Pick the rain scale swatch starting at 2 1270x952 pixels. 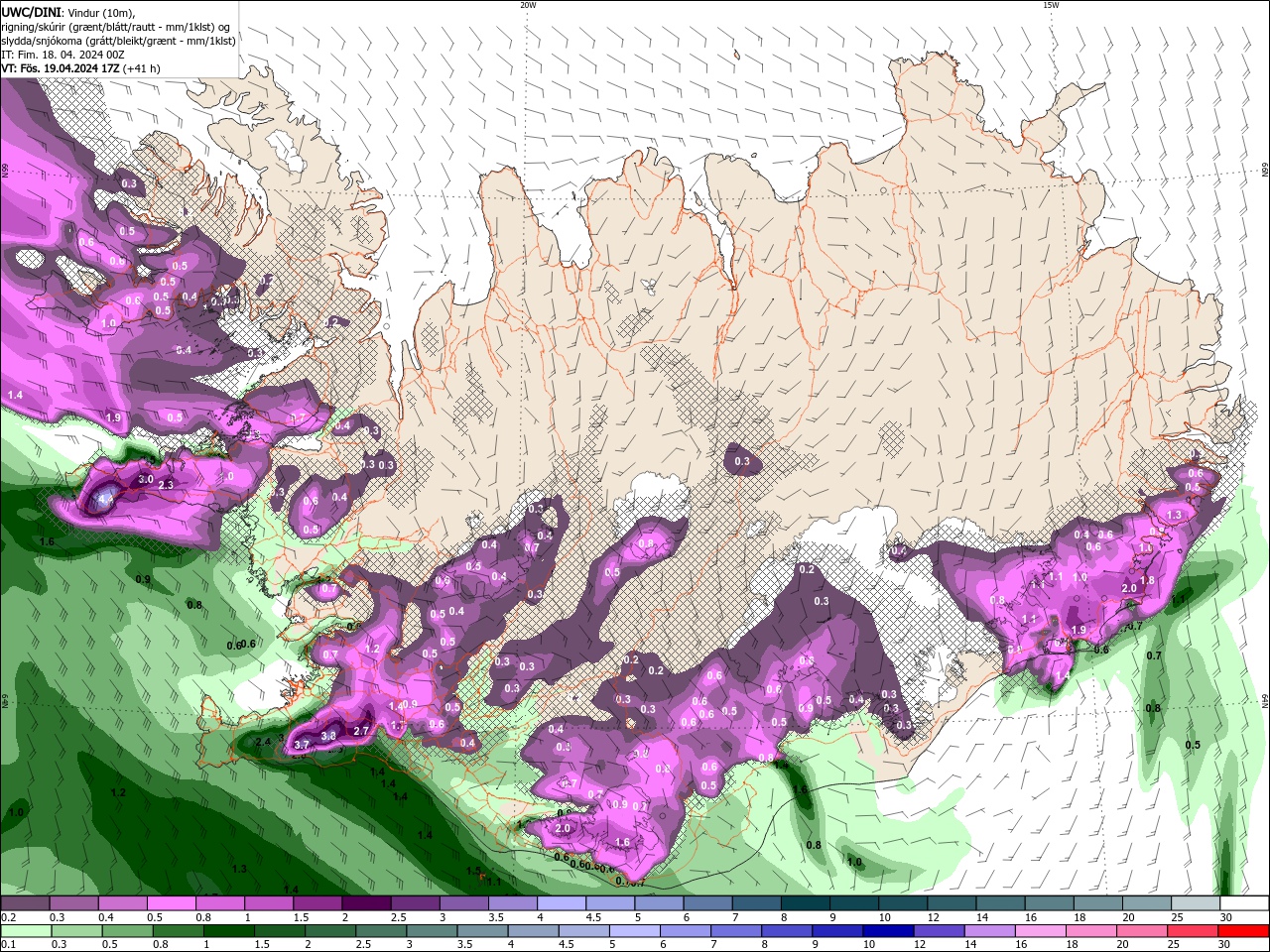tap(330, 931)
